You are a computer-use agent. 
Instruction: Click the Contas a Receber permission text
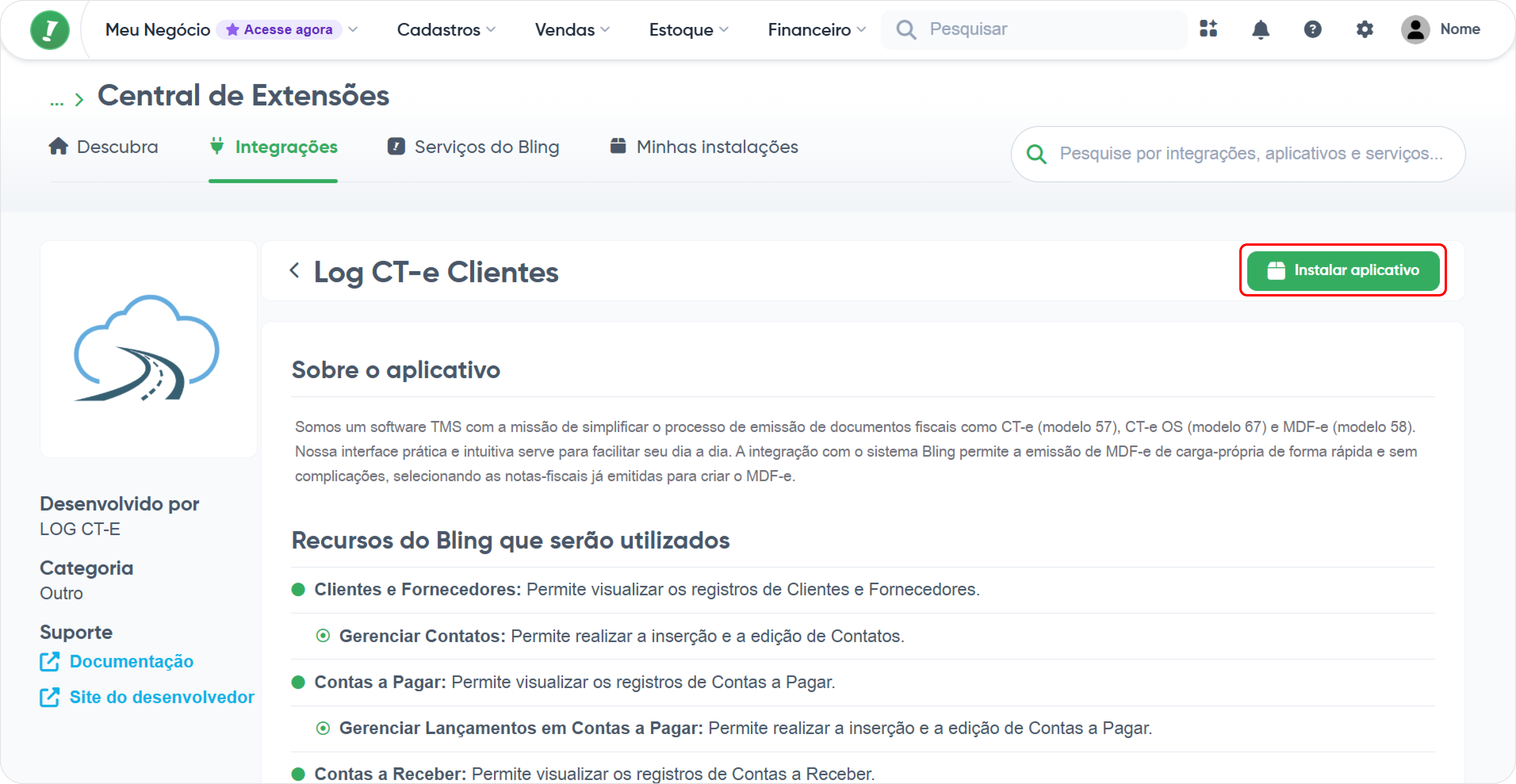[x=594, y=773]
